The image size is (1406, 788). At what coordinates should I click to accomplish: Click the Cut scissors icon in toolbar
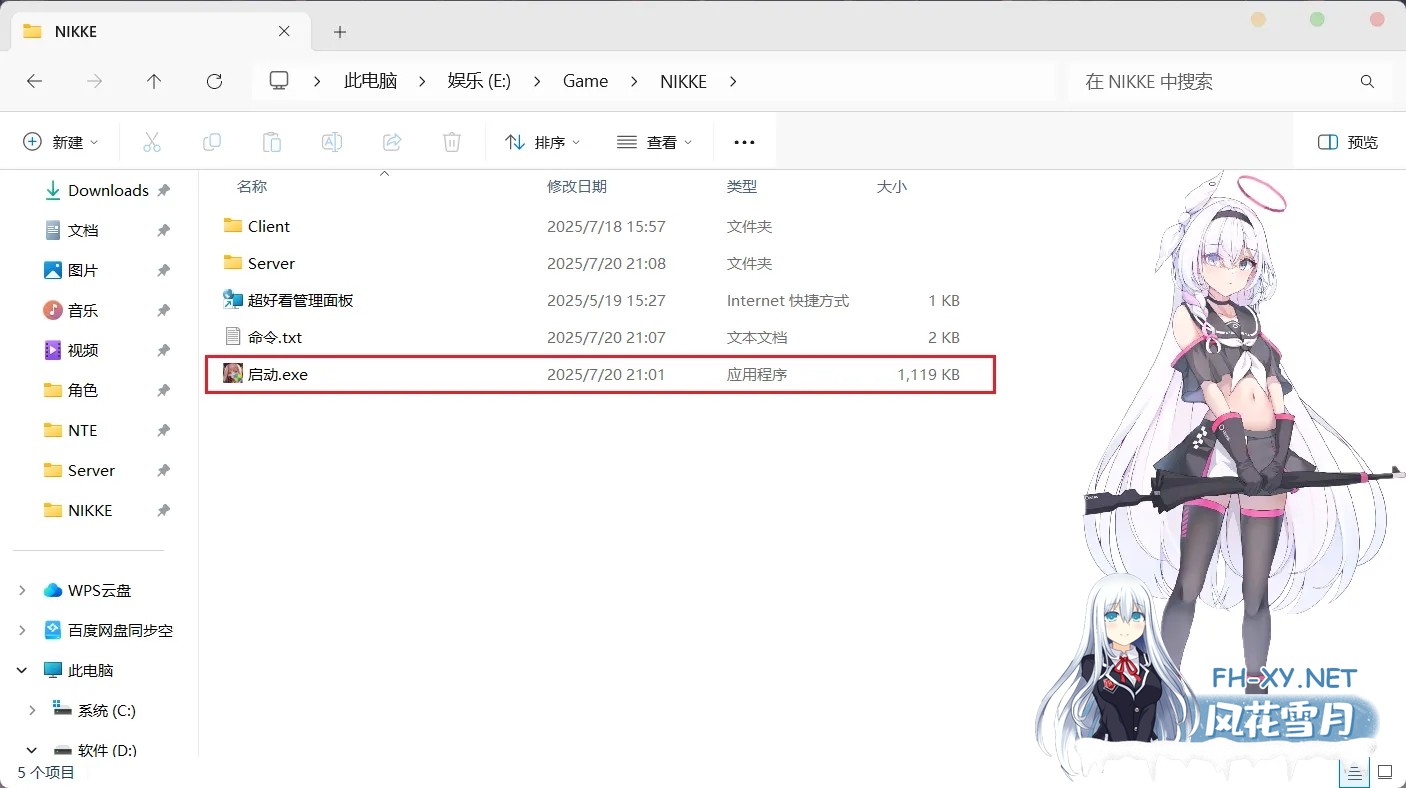pyautogui.click(x=152, y=142)
